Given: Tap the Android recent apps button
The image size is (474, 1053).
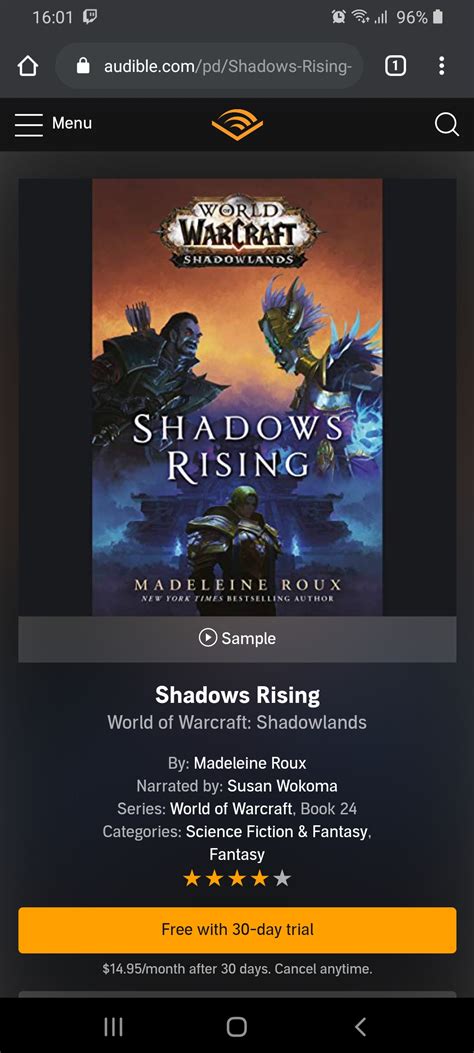Looking at the screenshot, I should (x=113, y=1026).
